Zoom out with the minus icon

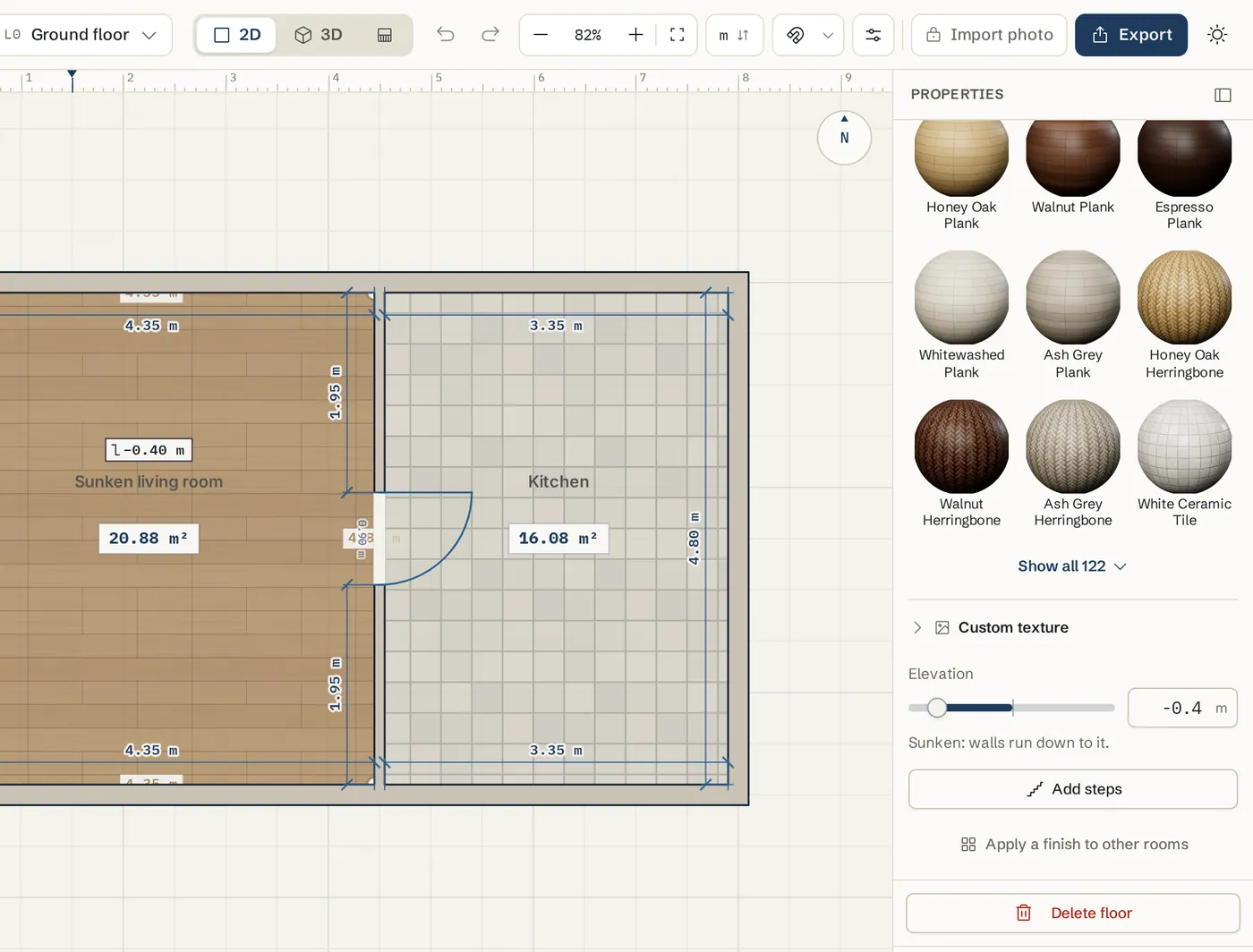[x=541, y=35]
